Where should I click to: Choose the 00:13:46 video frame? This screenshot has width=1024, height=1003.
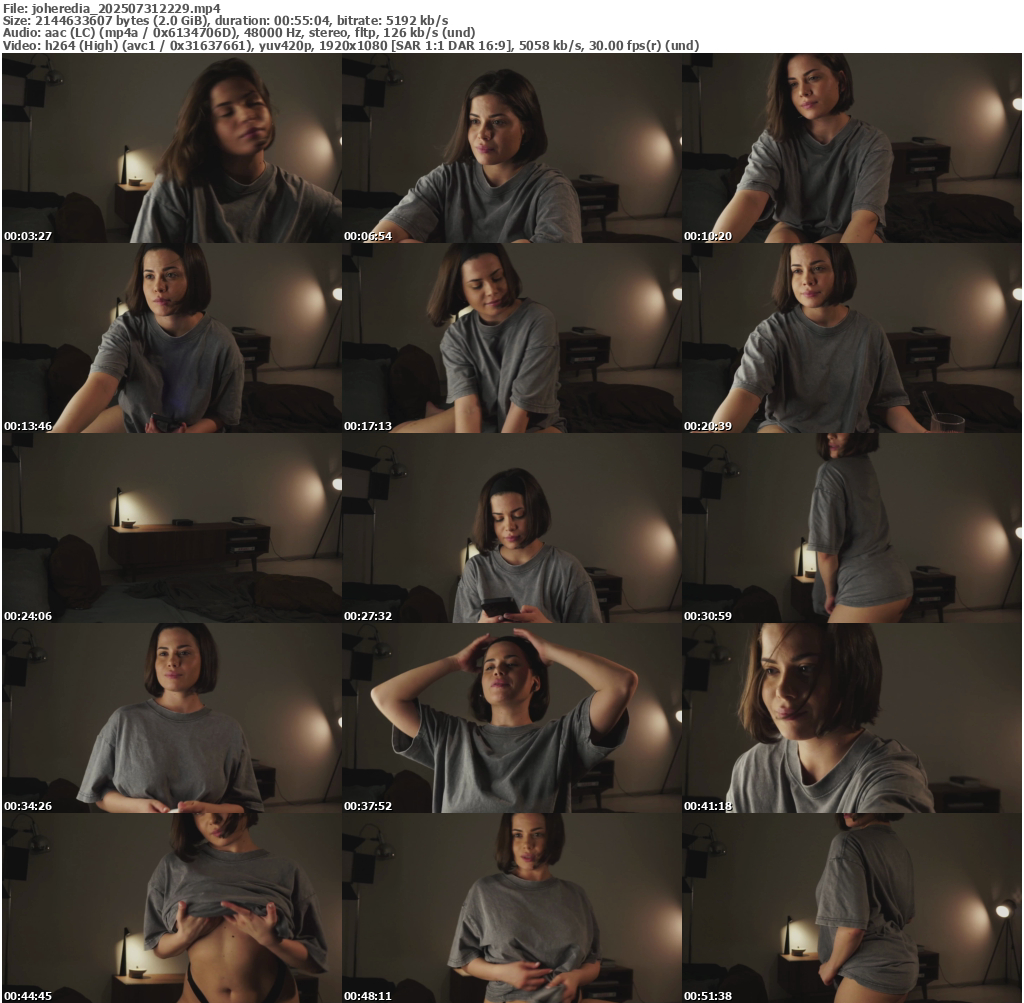(171, 337)
